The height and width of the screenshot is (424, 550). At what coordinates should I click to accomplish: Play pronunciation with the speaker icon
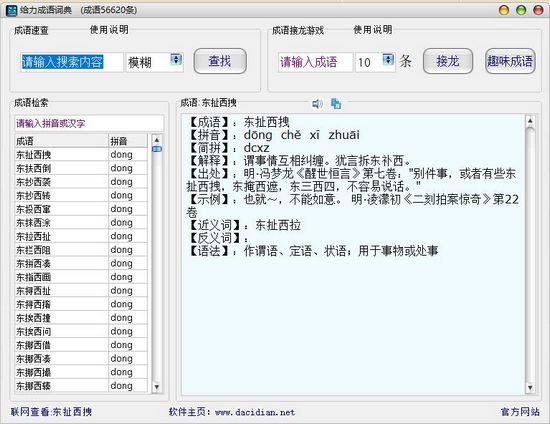coord(317,104)
